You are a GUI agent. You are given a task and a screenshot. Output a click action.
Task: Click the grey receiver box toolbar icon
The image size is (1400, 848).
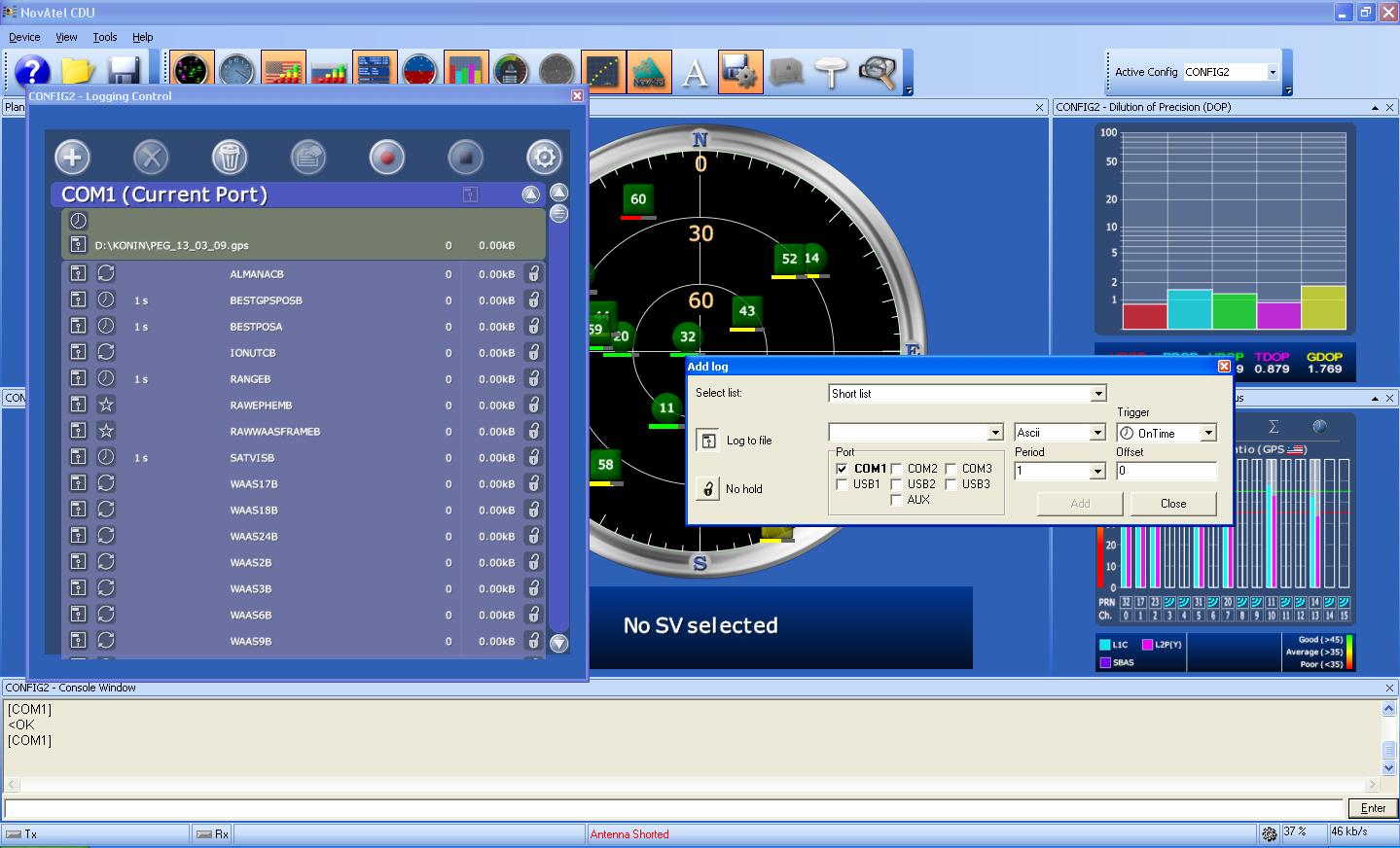(786, 72)
